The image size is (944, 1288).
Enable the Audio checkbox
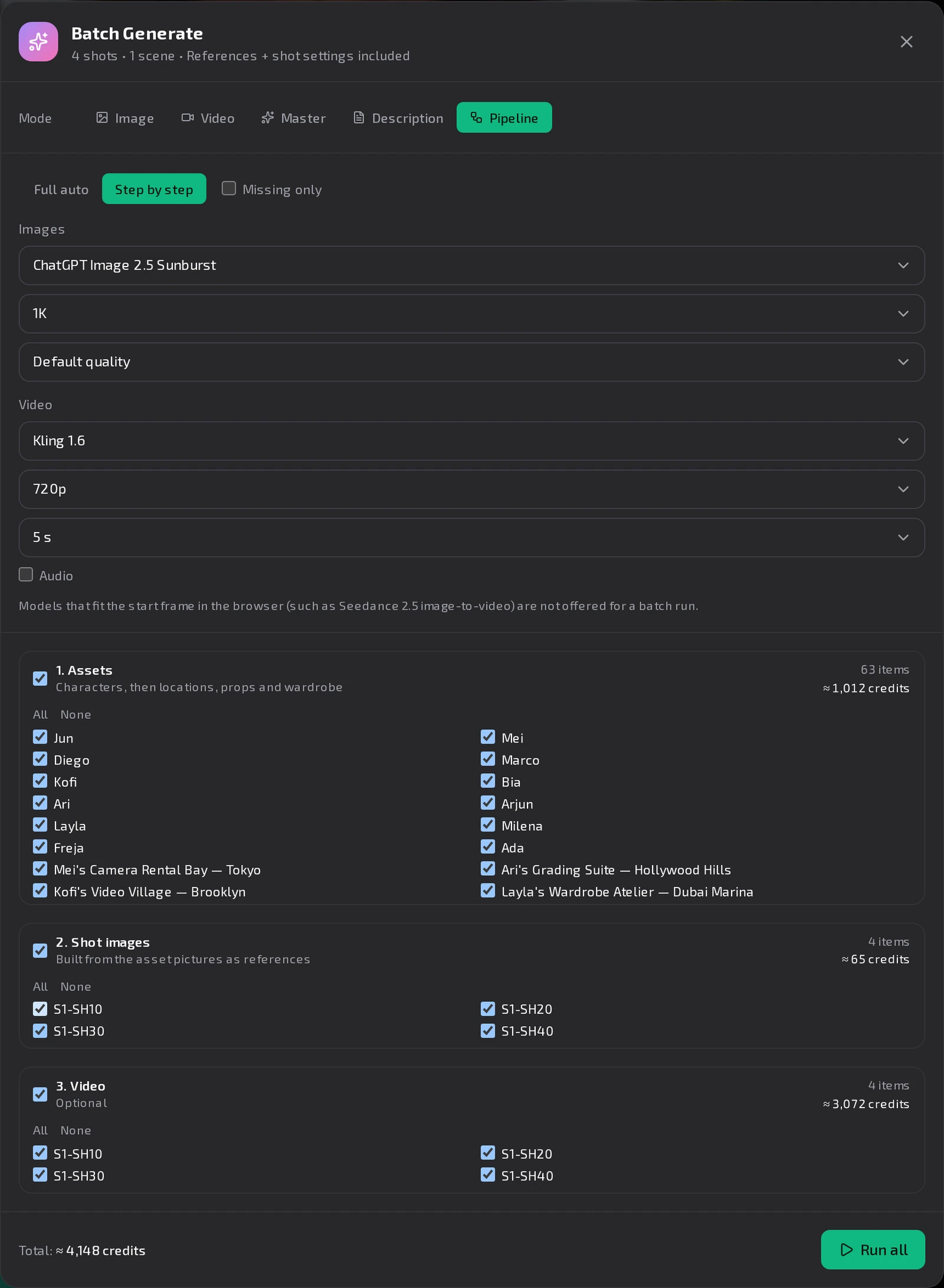(x=26, y=575)
